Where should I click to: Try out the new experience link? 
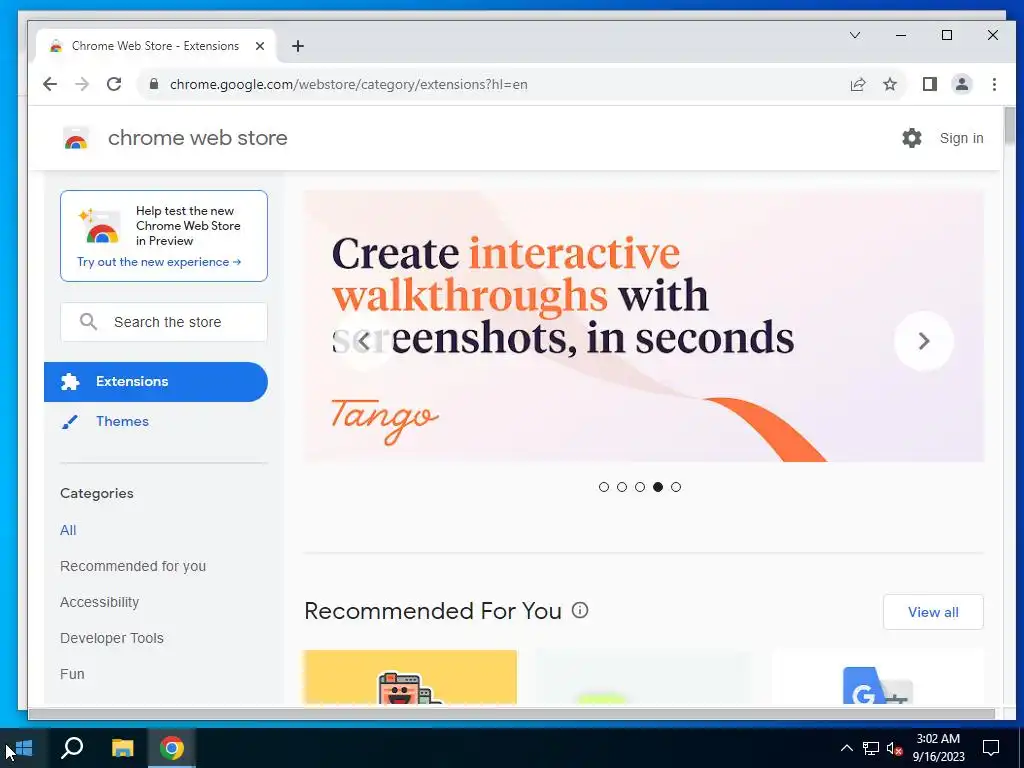click(159, 262)
